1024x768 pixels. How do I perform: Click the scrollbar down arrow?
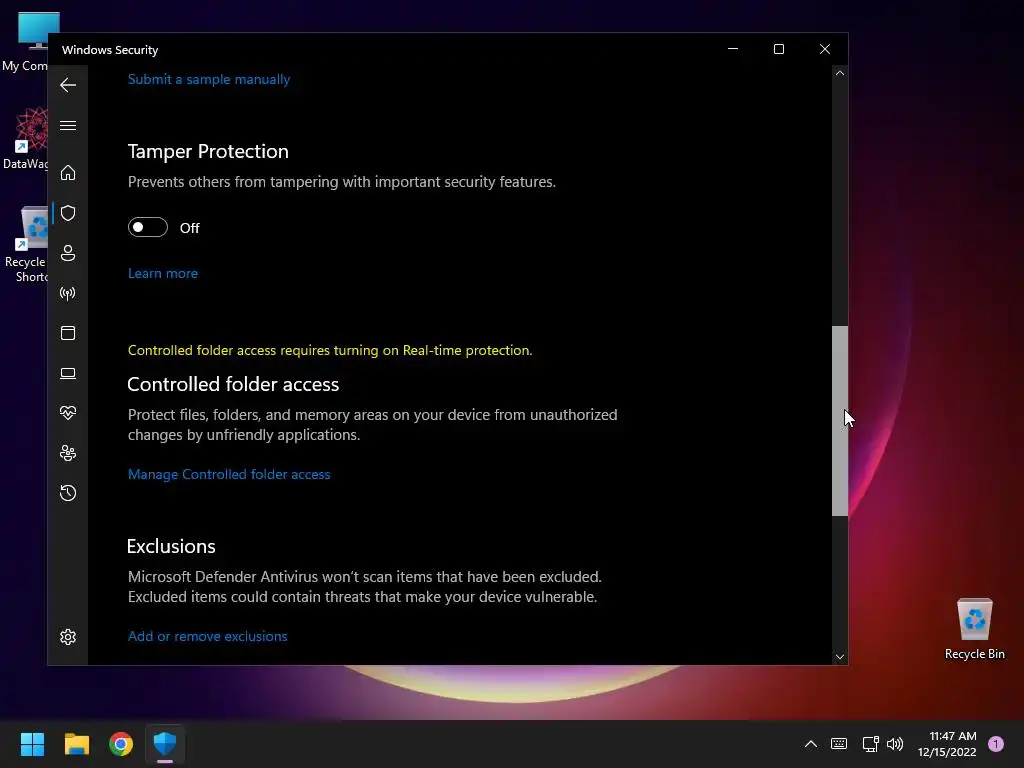[x=840, y=657]
